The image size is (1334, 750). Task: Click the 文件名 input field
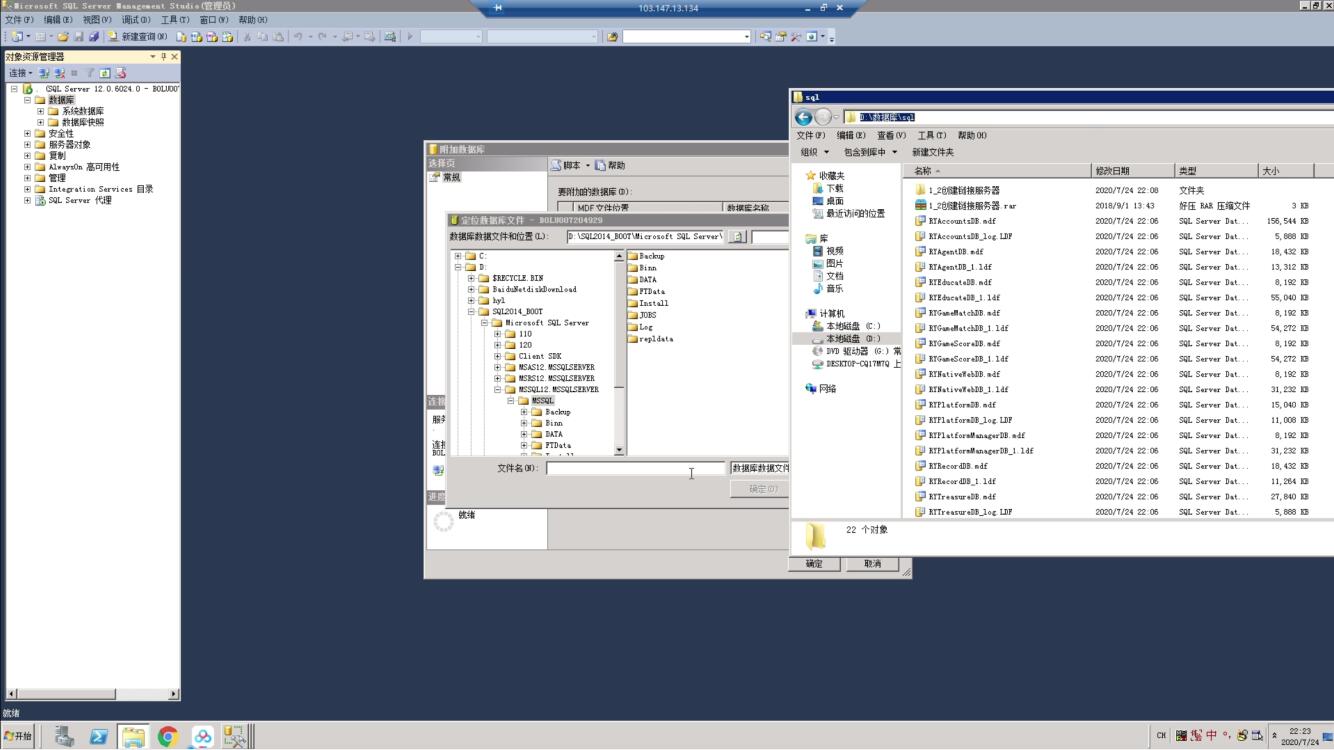635,468
